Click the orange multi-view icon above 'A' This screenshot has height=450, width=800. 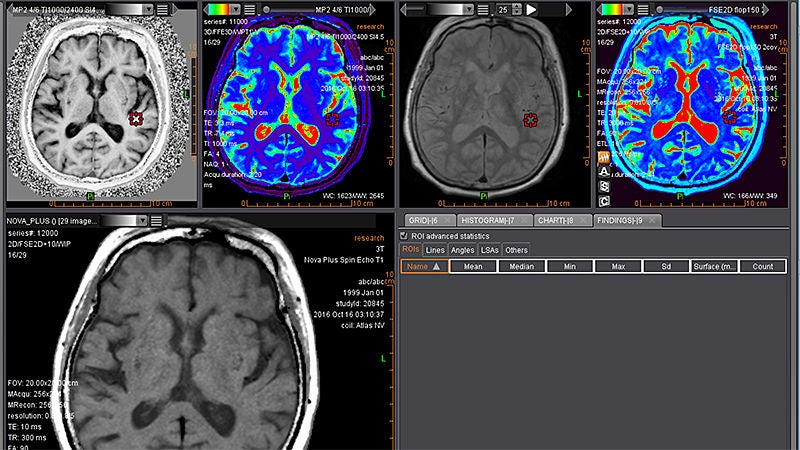point(604,157)
